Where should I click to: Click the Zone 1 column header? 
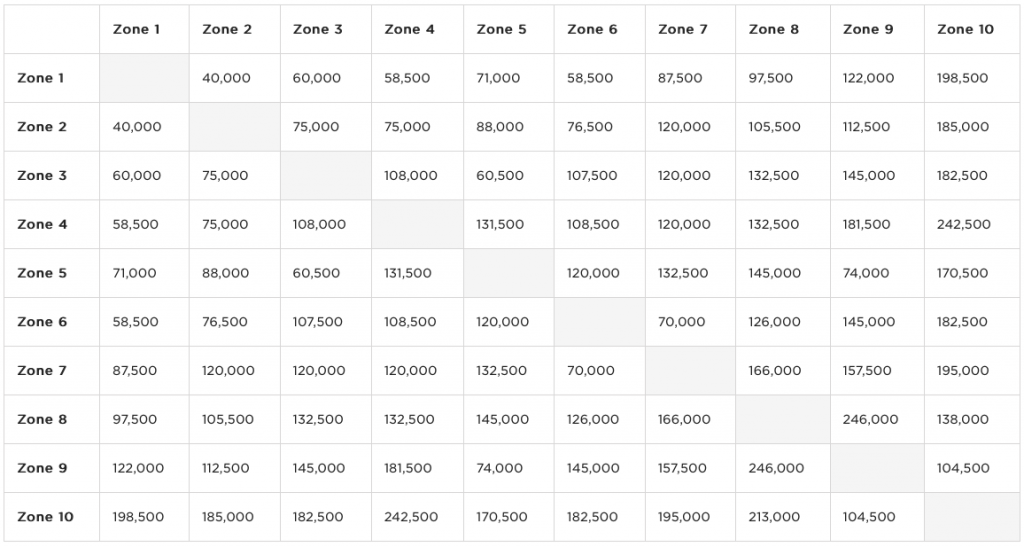(137, 29)
